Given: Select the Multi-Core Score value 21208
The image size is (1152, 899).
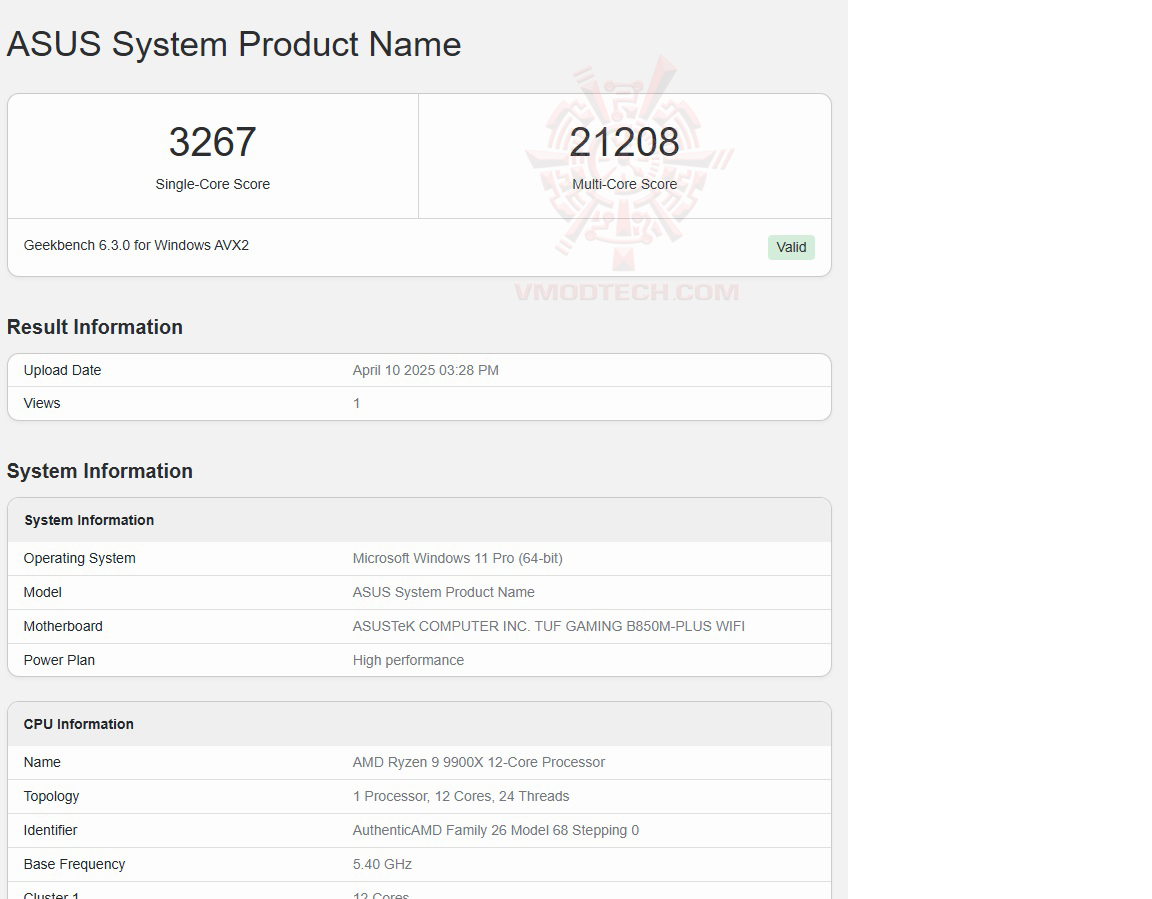Looking at the screenshot, I should (624, 141).
